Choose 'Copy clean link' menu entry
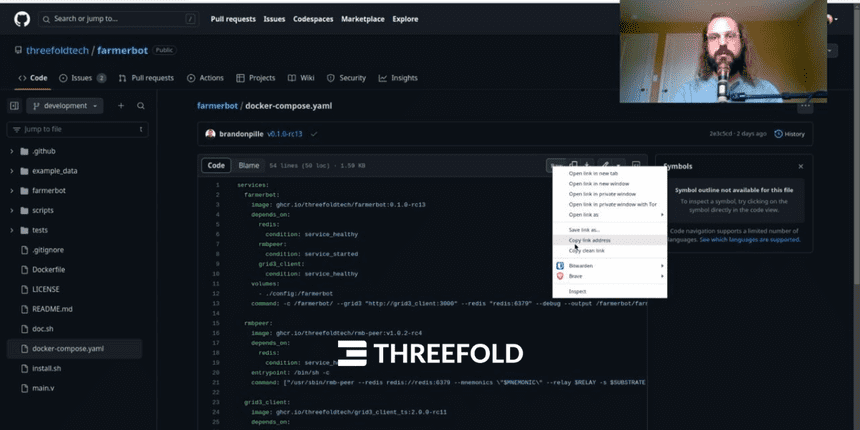 click(x=609, y=251)
